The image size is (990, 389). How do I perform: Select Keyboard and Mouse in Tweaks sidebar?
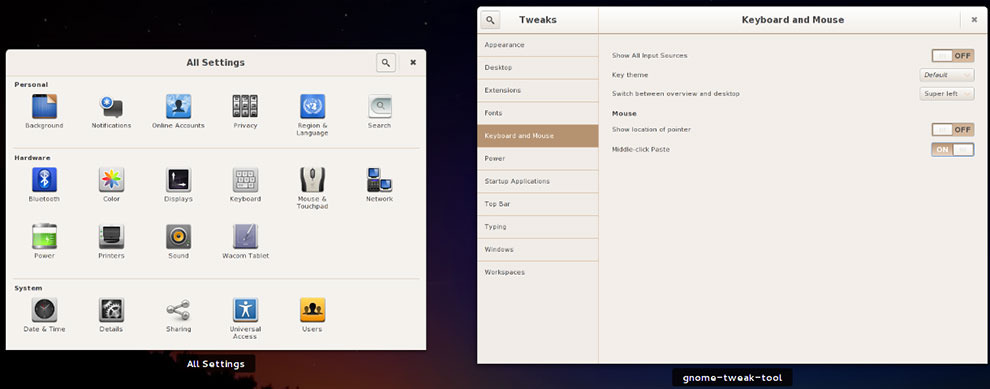coord(537,136)
